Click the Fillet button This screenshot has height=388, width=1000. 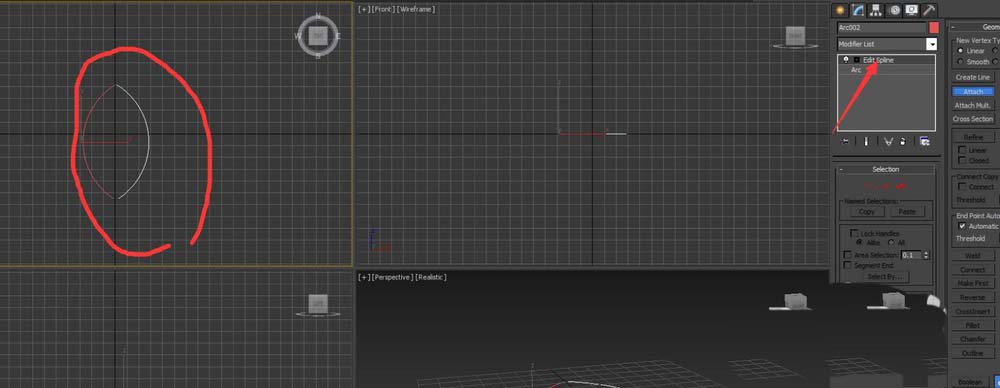coord(973,325)
